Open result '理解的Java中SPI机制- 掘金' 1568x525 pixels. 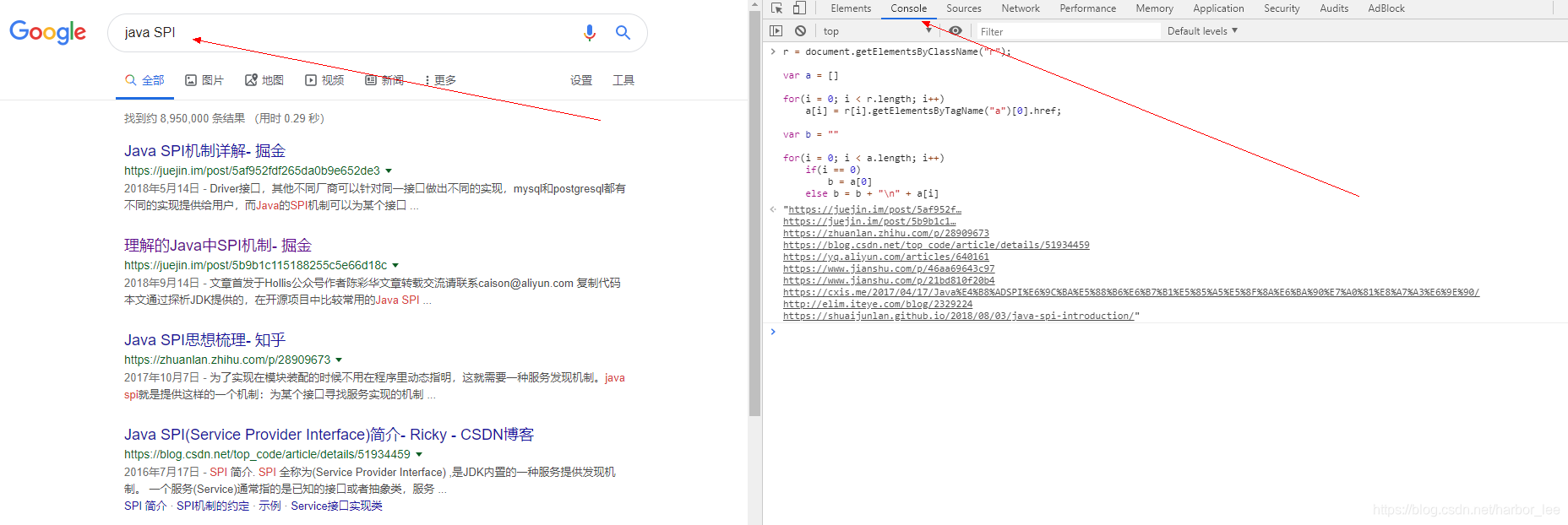(218, 246)
